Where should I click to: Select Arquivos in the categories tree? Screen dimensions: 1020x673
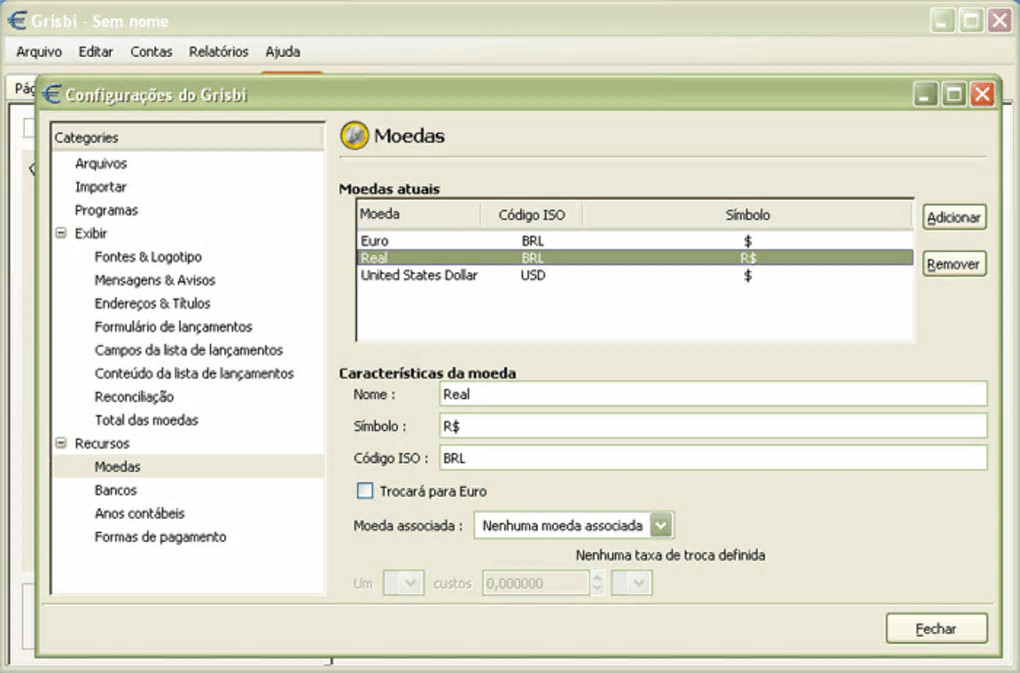click(101, 163)
